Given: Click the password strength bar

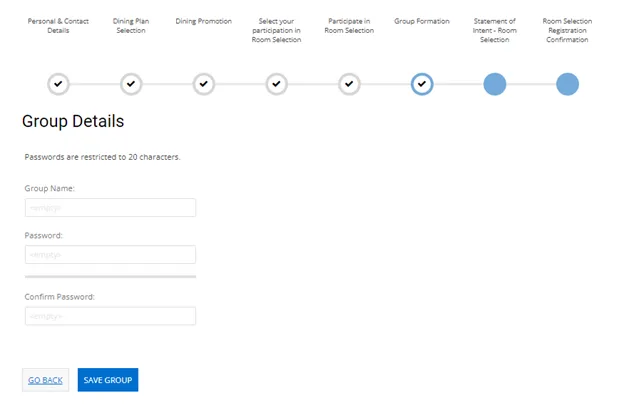Looking at the screenshot, I should [110, 277].
